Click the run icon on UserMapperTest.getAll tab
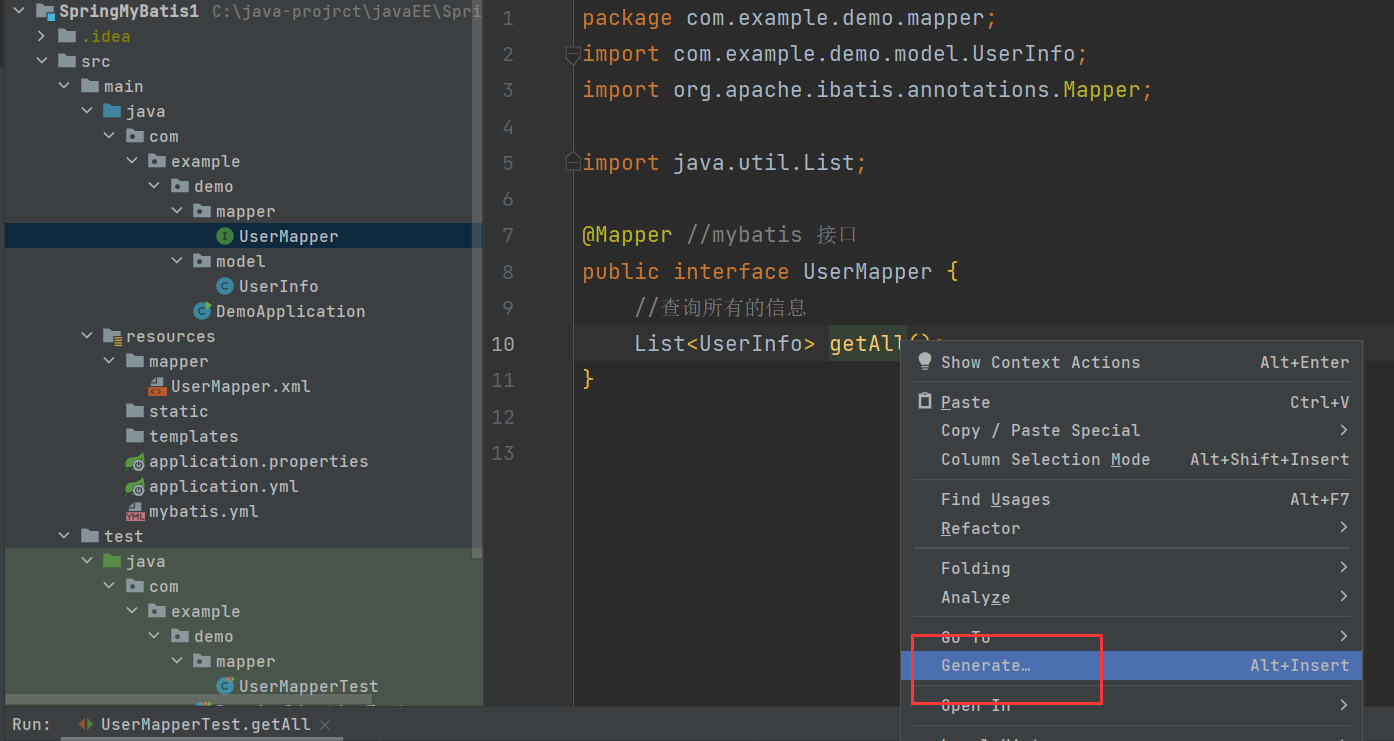 (x=86, y=724)
